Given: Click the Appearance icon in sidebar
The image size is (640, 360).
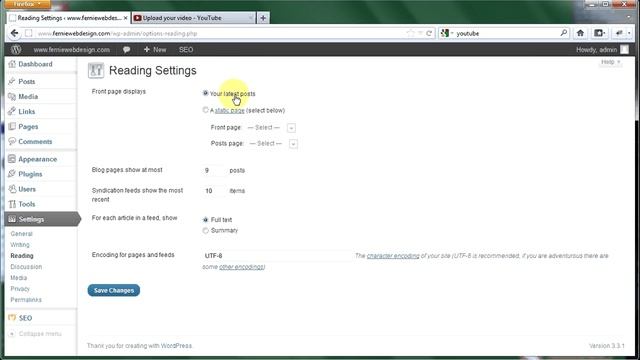Looking at the screenshot, I should [x=12, y=159].
